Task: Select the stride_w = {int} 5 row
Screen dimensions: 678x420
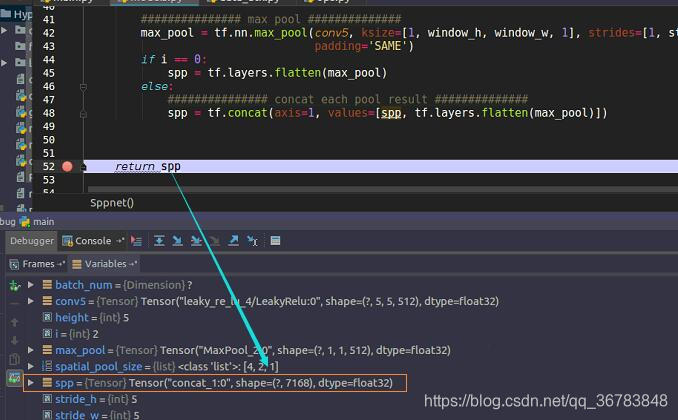Action: pos(91,414)
